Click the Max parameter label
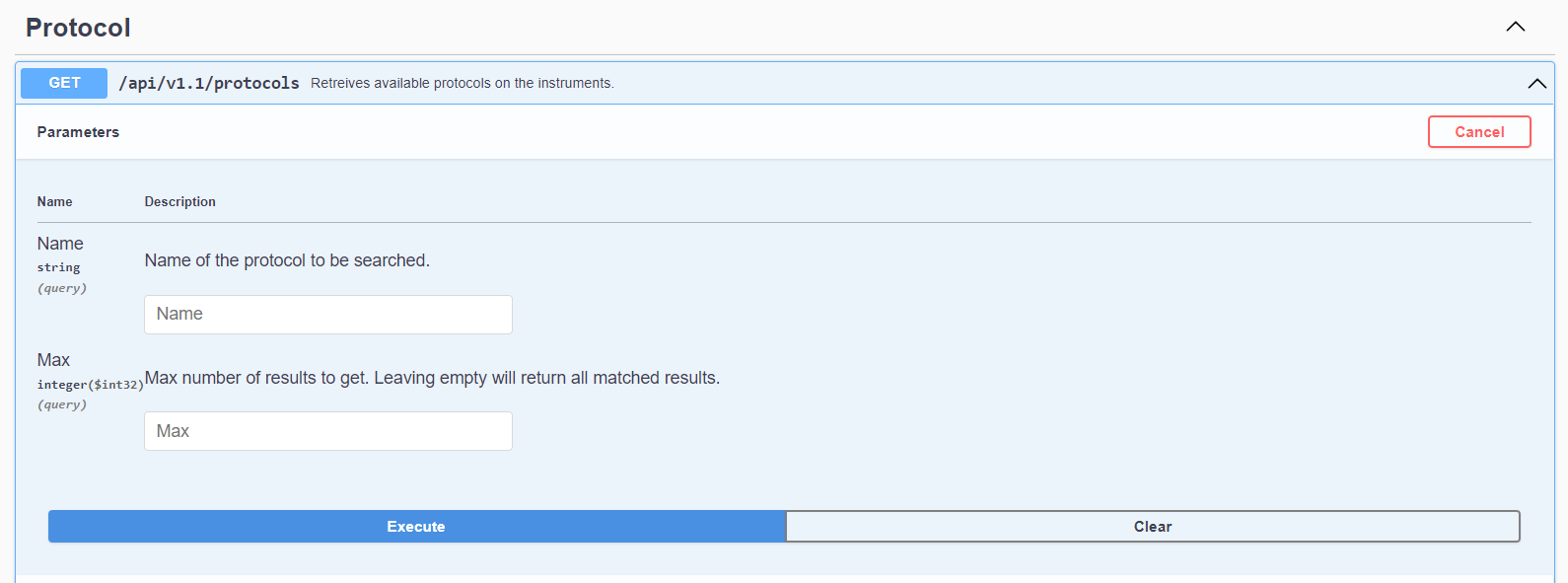Viewport: 1568px width, 583px height. click(53, 360)
